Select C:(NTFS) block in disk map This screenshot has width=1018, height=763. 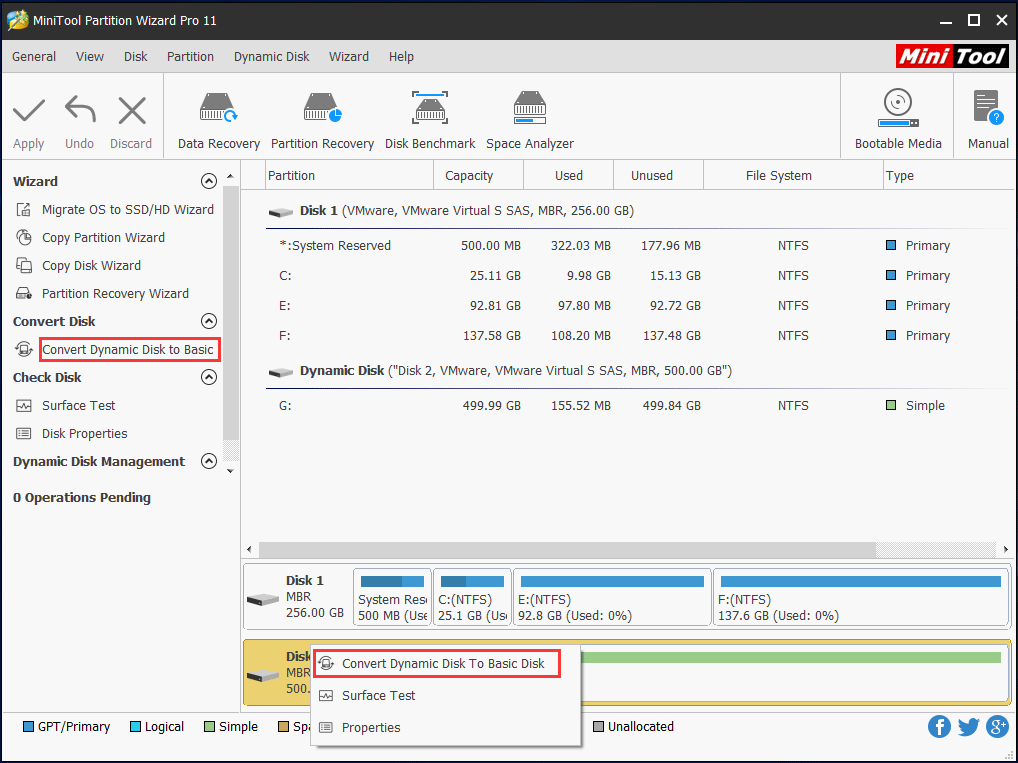[471, 597]
